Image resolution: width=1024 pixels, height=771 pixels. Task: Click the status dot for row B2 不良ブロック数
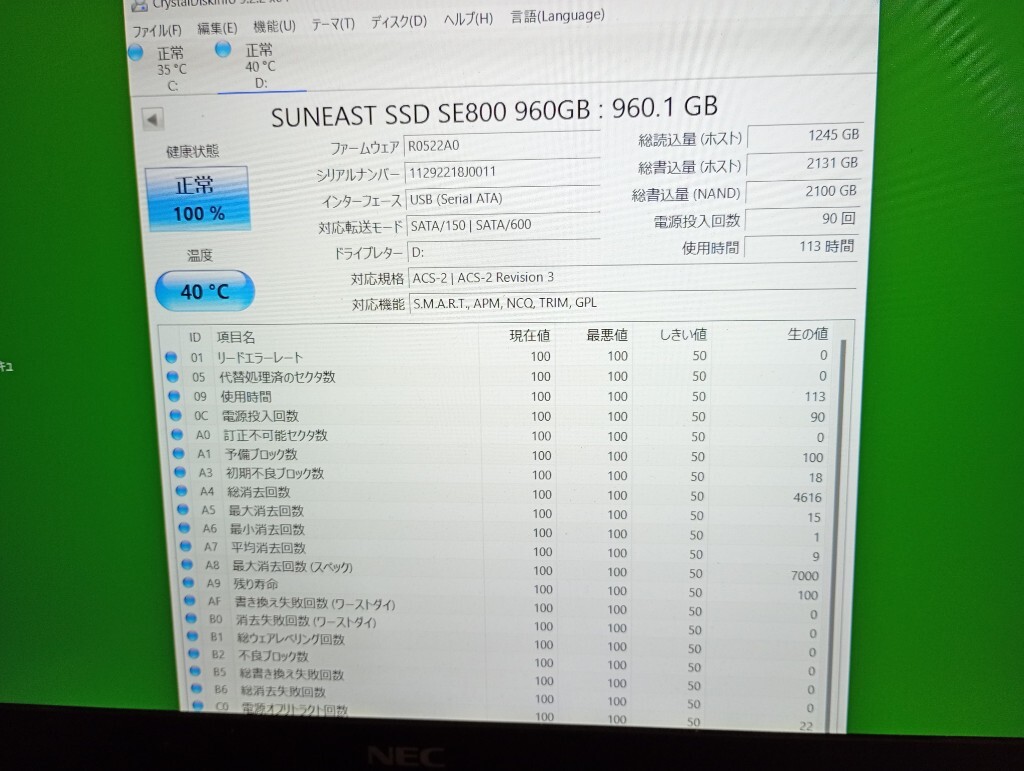tap(194, 653)
